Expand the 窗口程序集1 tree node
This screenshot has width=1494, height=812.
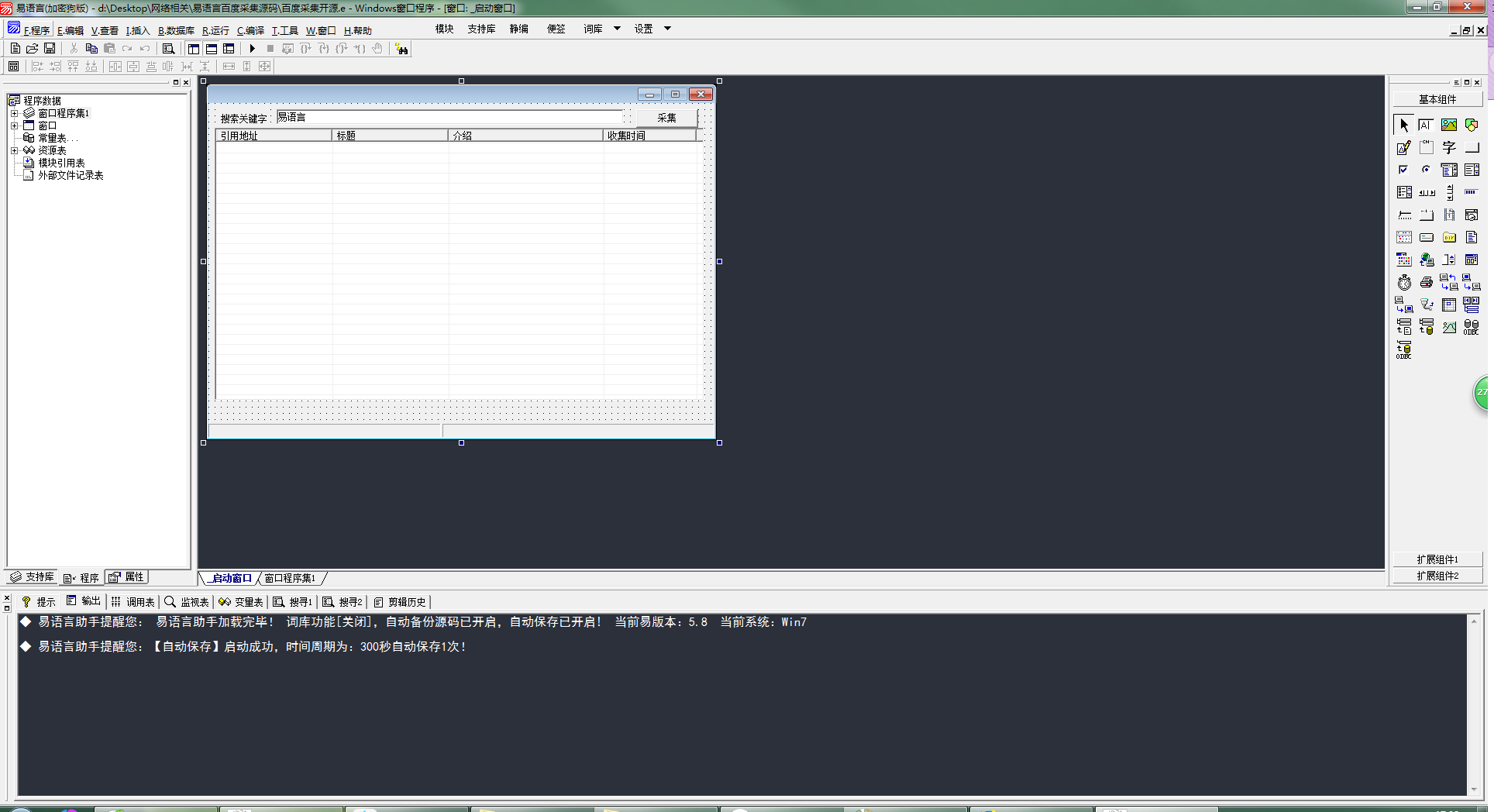(x=14, y=113)
